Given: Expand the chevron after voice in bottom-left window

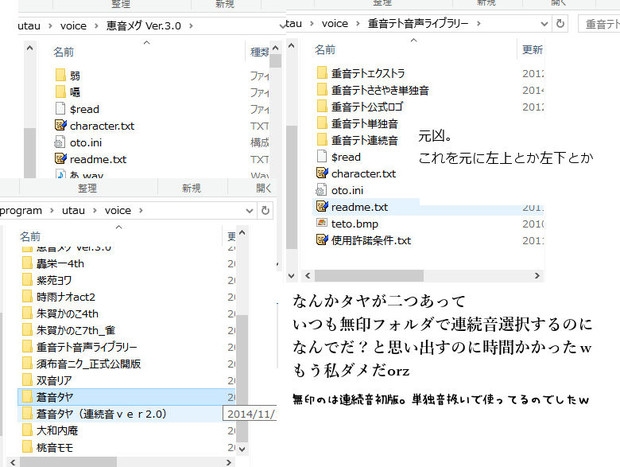Looking at the screenshot, I should click(141, 211).
